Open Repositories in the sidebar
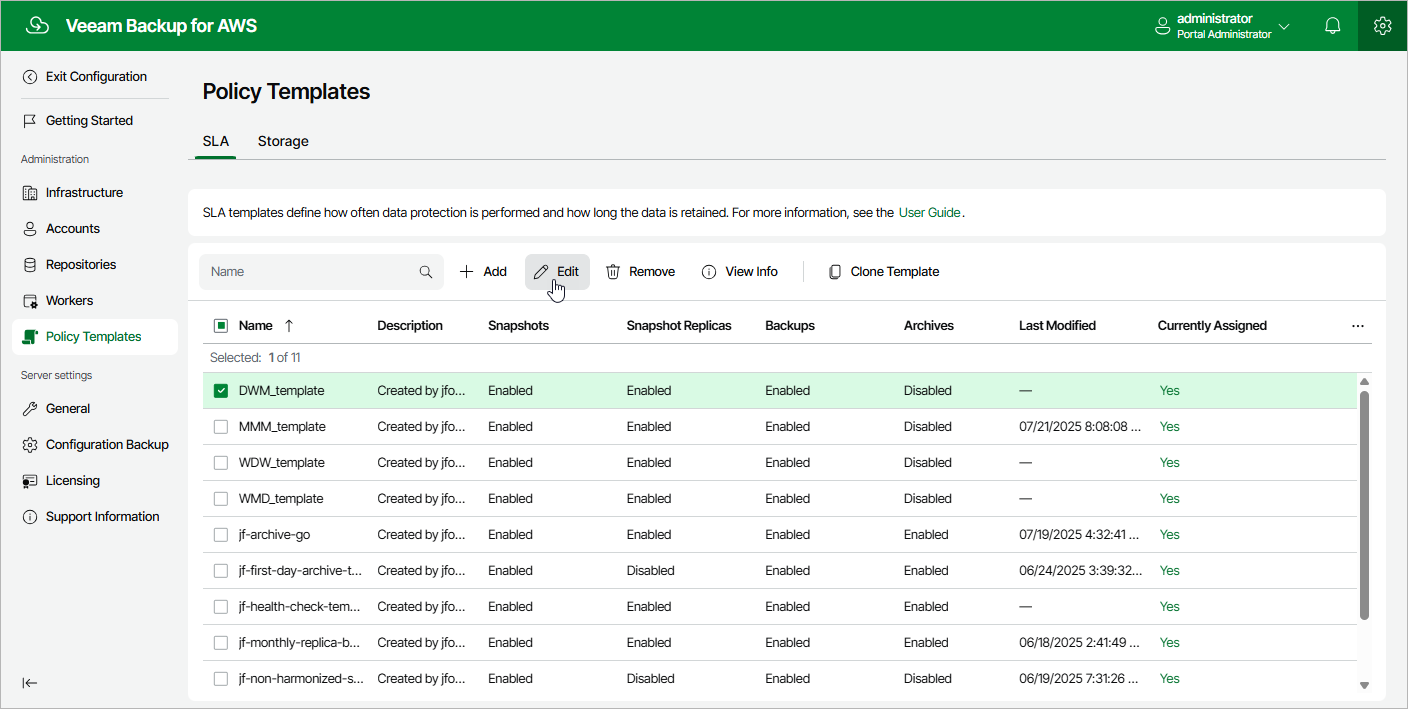 (x=81, y=265)
